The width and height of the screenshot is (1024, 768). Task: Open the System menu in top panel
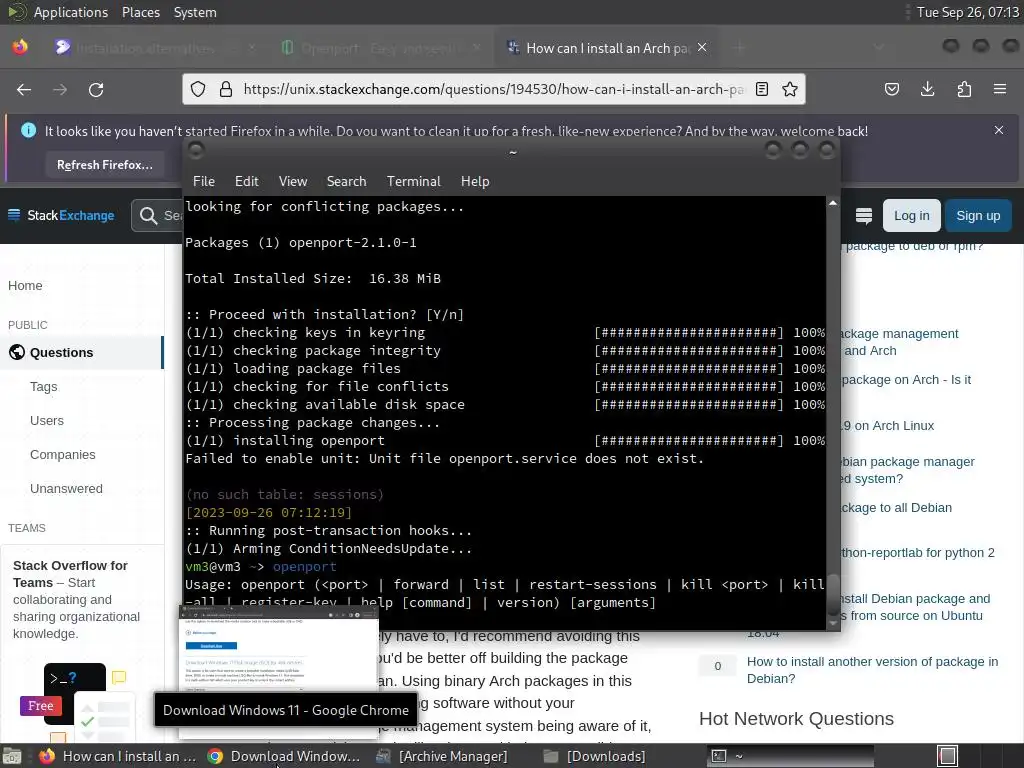195,12
